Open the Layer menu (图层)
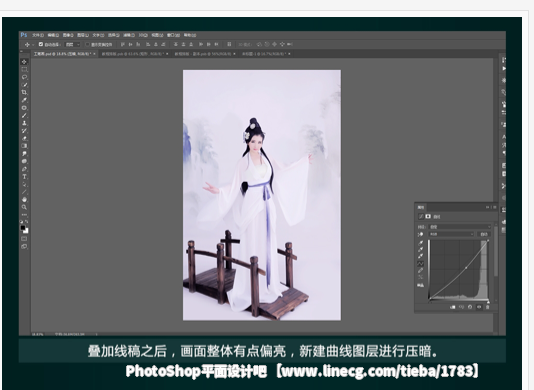Image resolution: width=534 pixels, height=390 pixels. click(83, 35)
